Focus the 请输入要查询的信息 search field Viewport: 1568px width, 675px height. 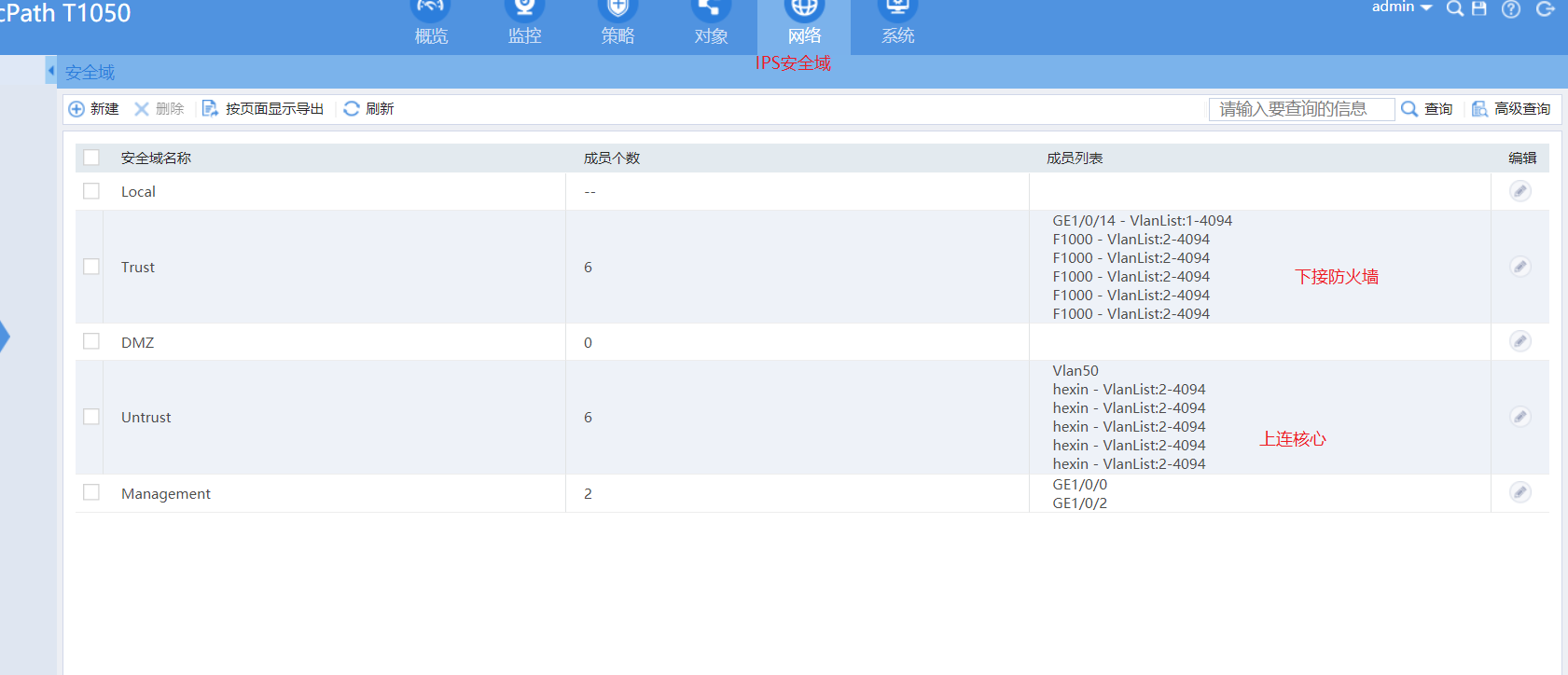pos(1302,109)
